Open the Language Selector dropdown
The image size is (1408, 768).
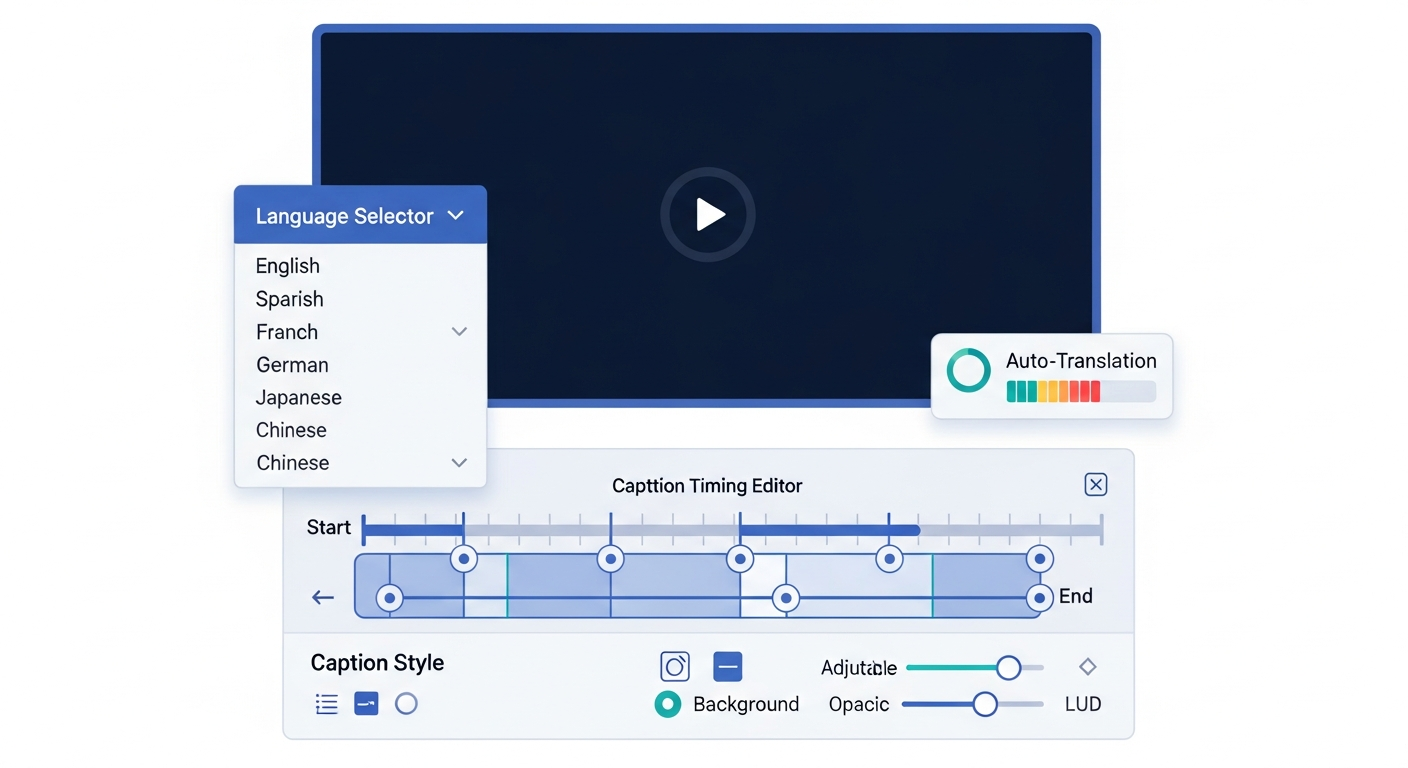[x=360, y=215]
